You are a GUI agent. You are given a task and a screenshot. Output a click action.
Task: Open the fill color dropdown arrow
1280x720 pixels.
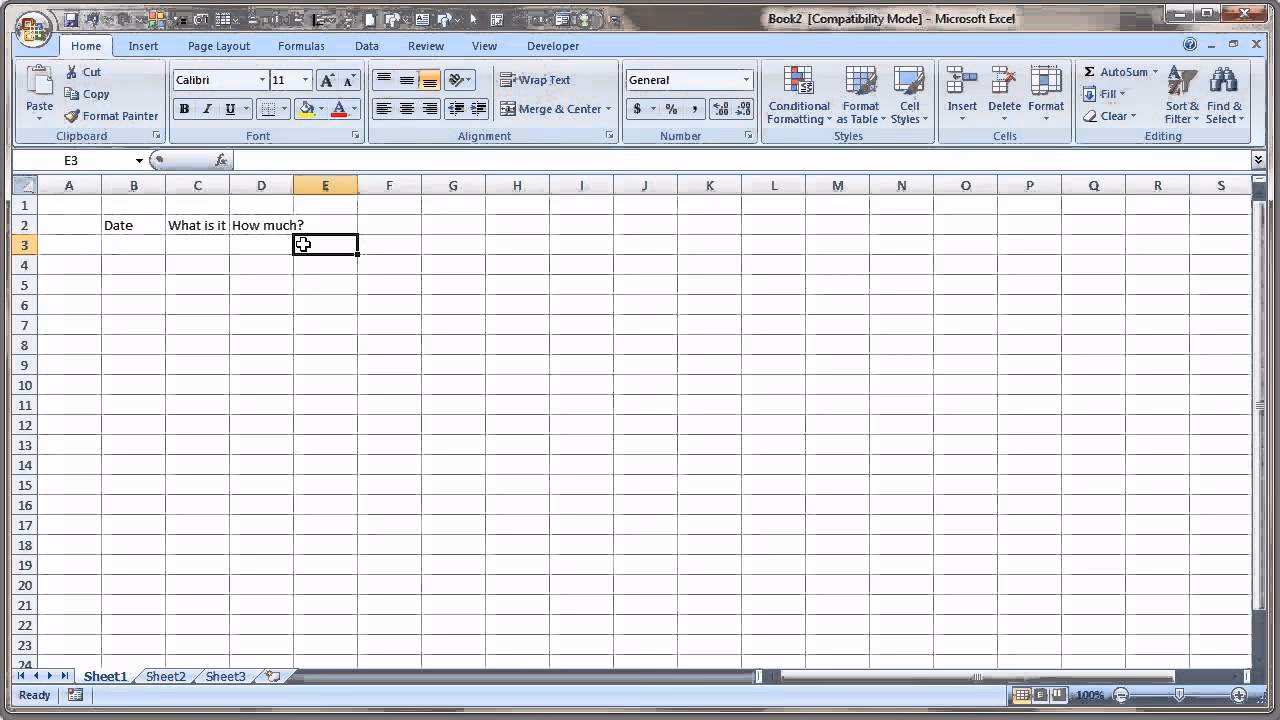(x=322, y=108)
